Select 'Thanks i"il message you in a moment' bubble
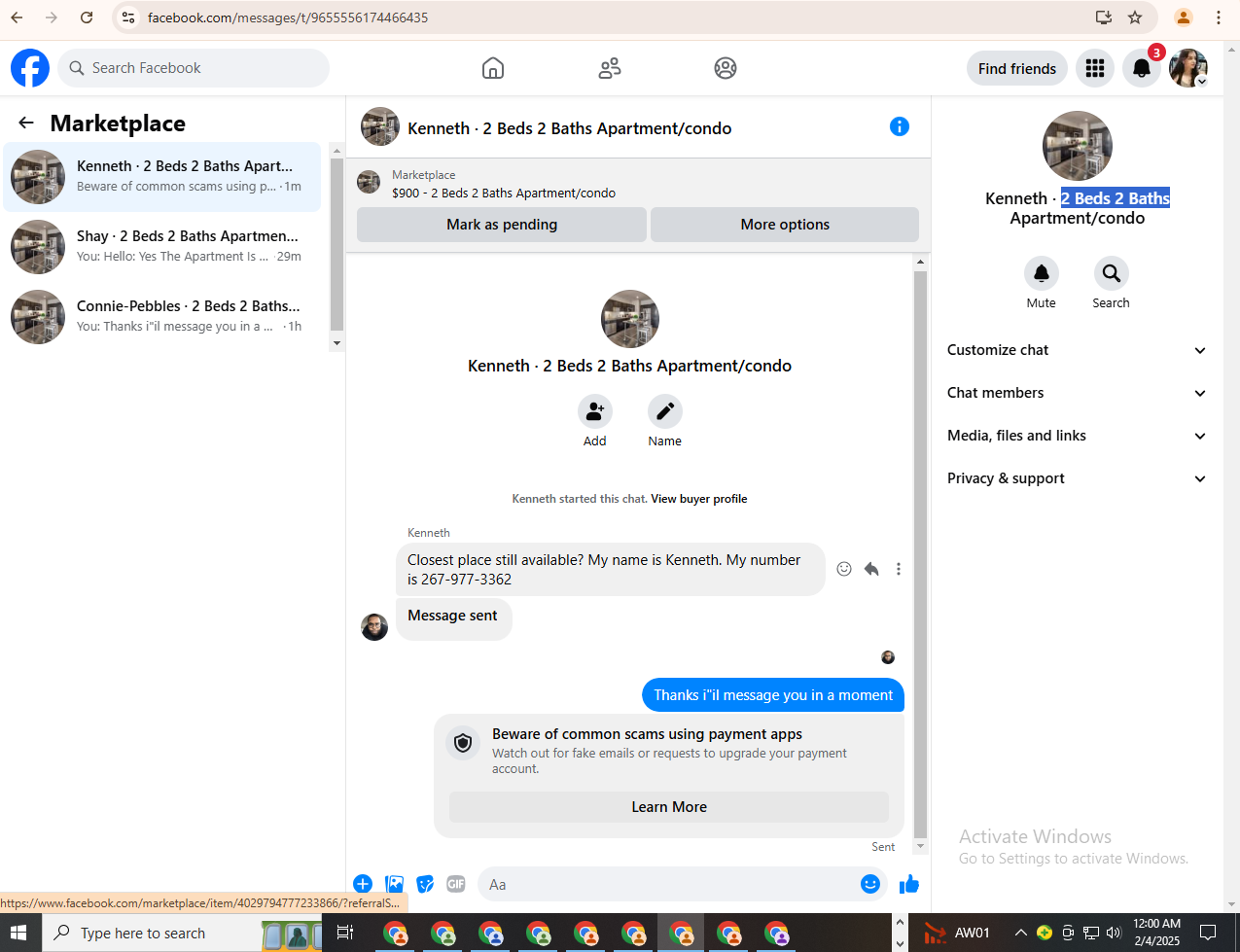 773,695
